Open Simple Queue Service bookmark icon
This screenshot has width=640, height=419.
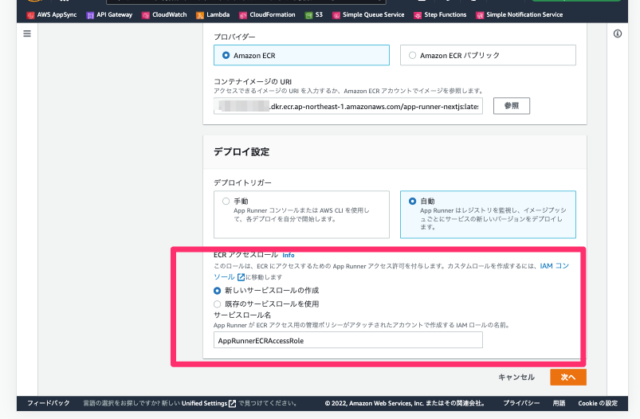coord(336,15)
